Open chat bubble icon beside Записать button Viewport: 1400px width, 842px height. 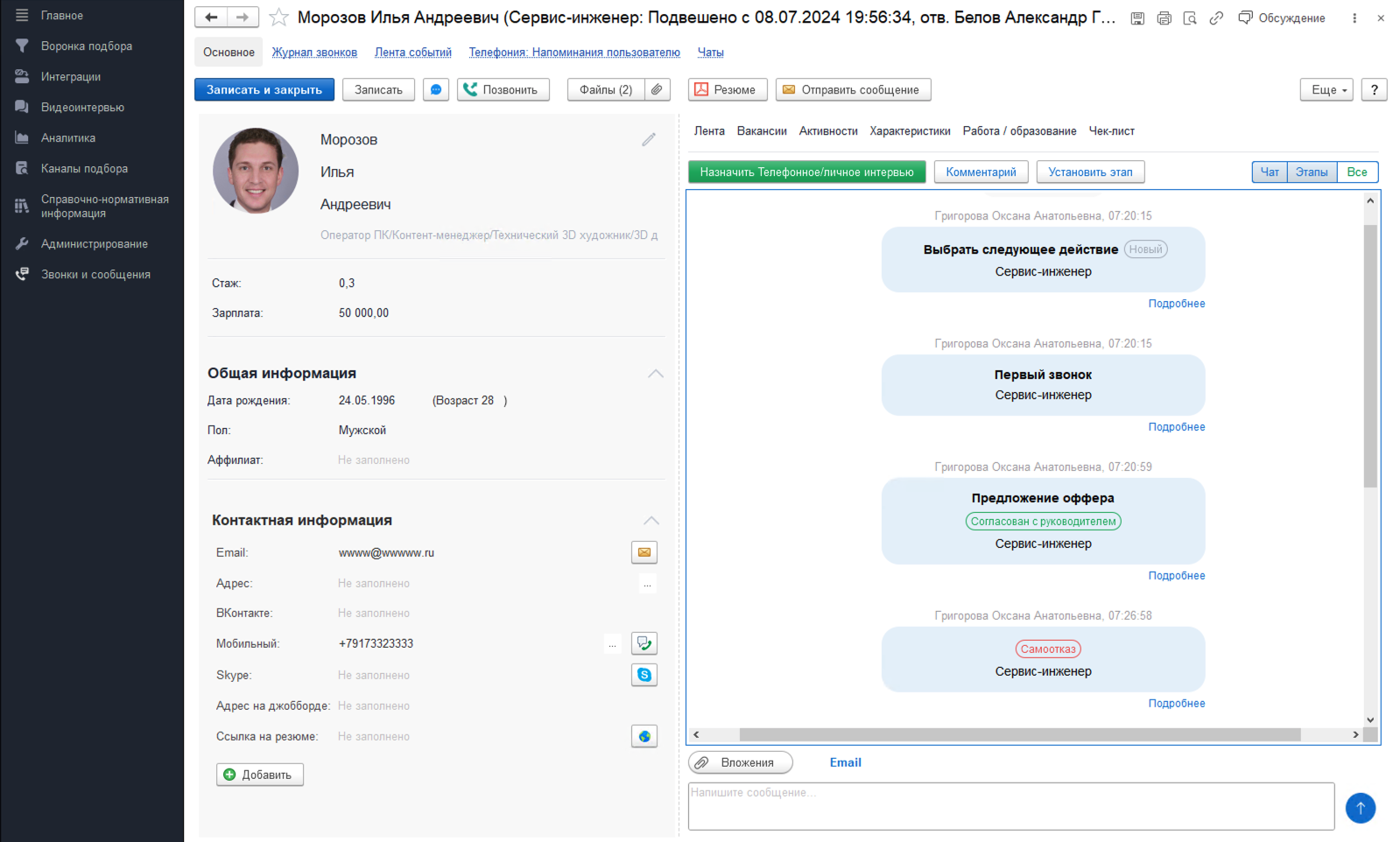(x=436, y=89)
